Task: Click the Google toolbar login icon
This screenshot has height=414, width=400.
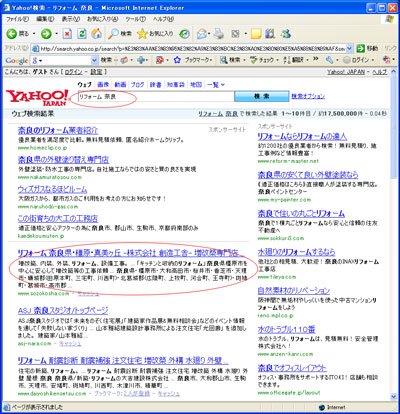Action: pyautogui.click(x=347, y=60)
